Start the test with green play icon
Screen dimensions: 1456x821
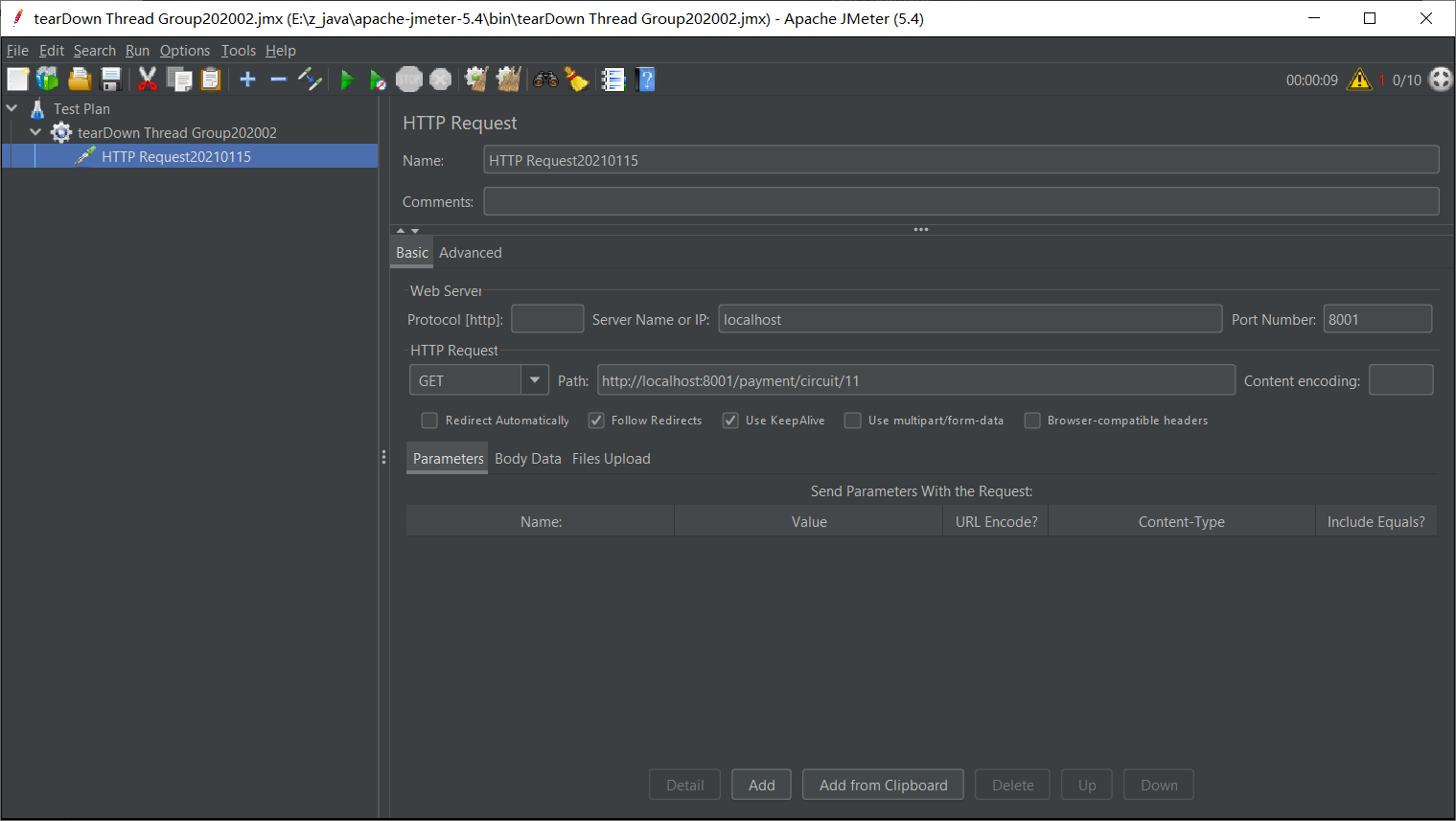click(x=347, y=80)
